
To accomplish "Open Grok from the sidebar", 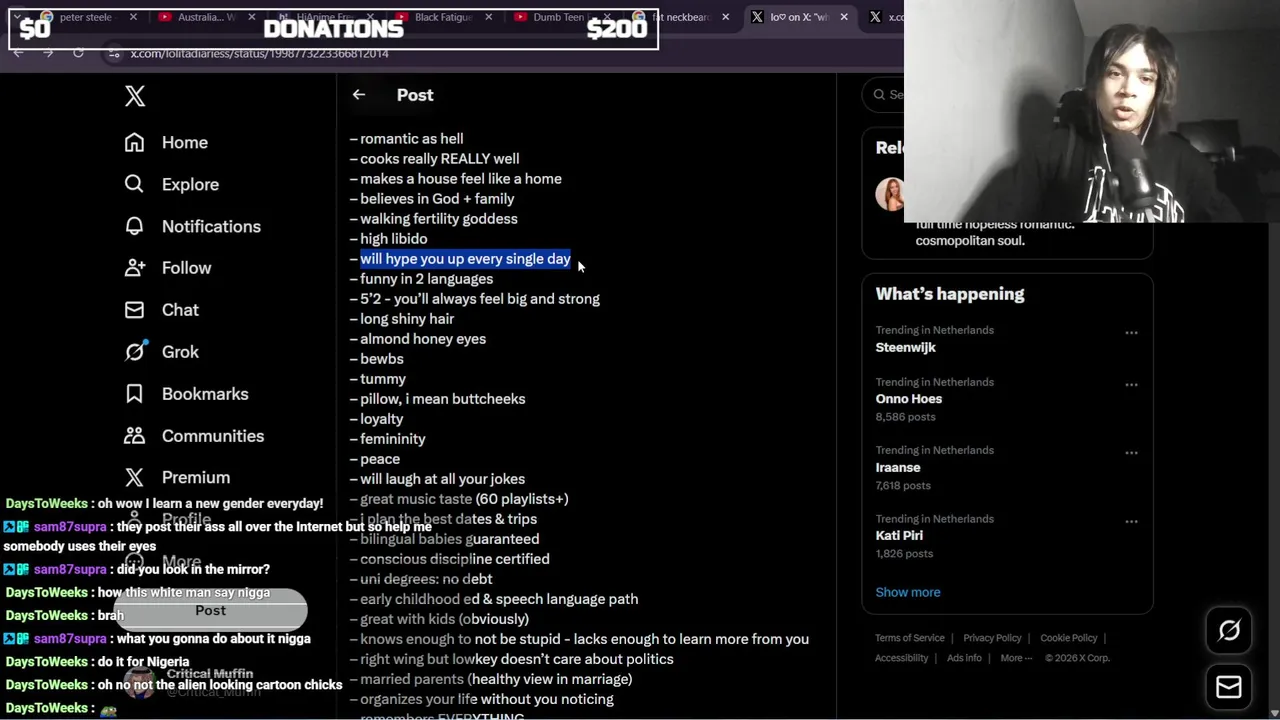I will coord(161,352).
